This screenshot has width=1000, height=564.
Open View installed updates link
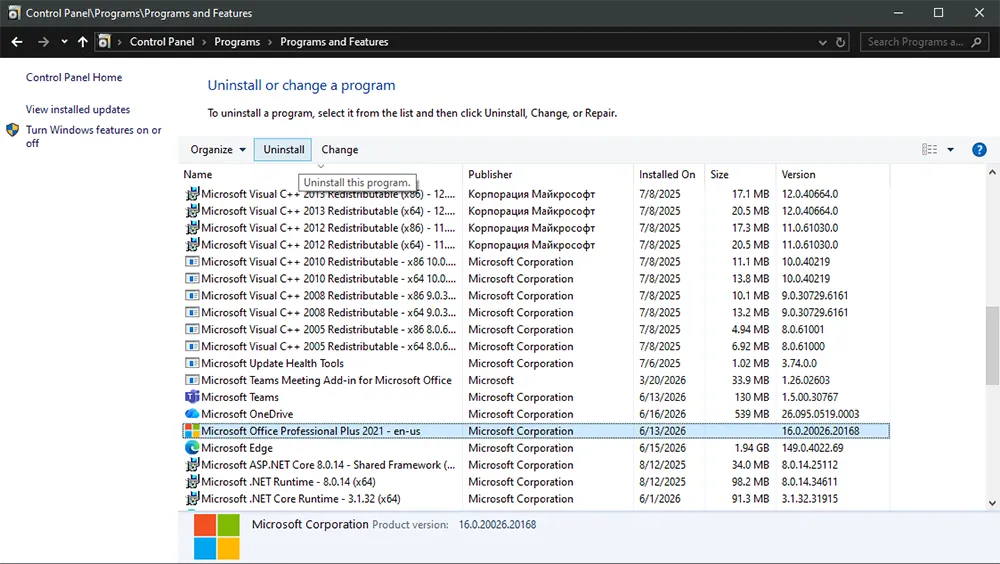(78, 110)
